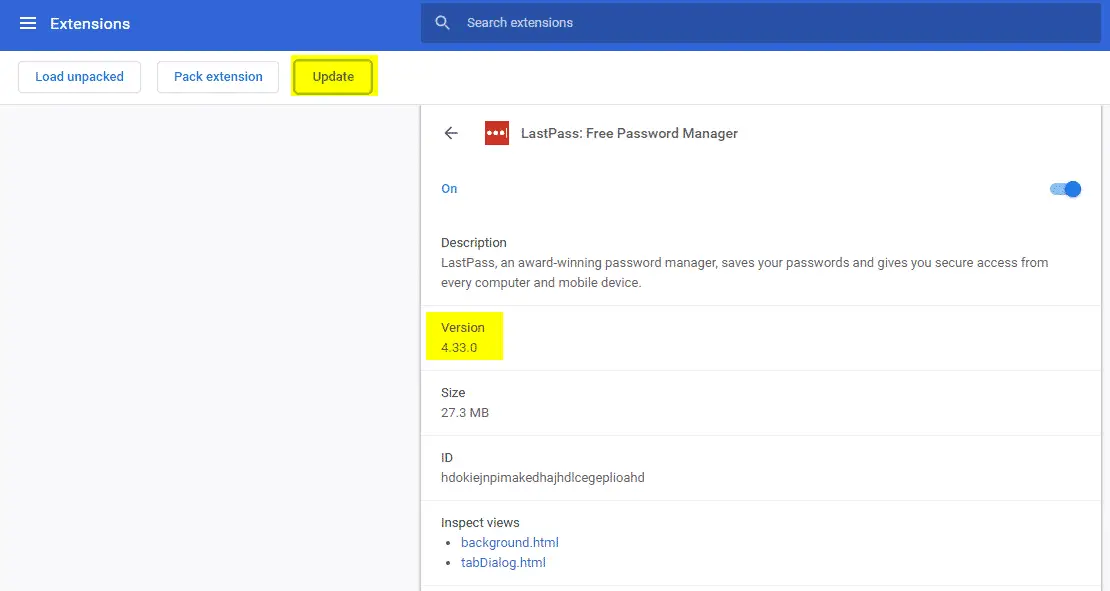Click the Inspect views heading
Image resolution: width=1110 pixels, height=591 pixels.
[480, 522]
